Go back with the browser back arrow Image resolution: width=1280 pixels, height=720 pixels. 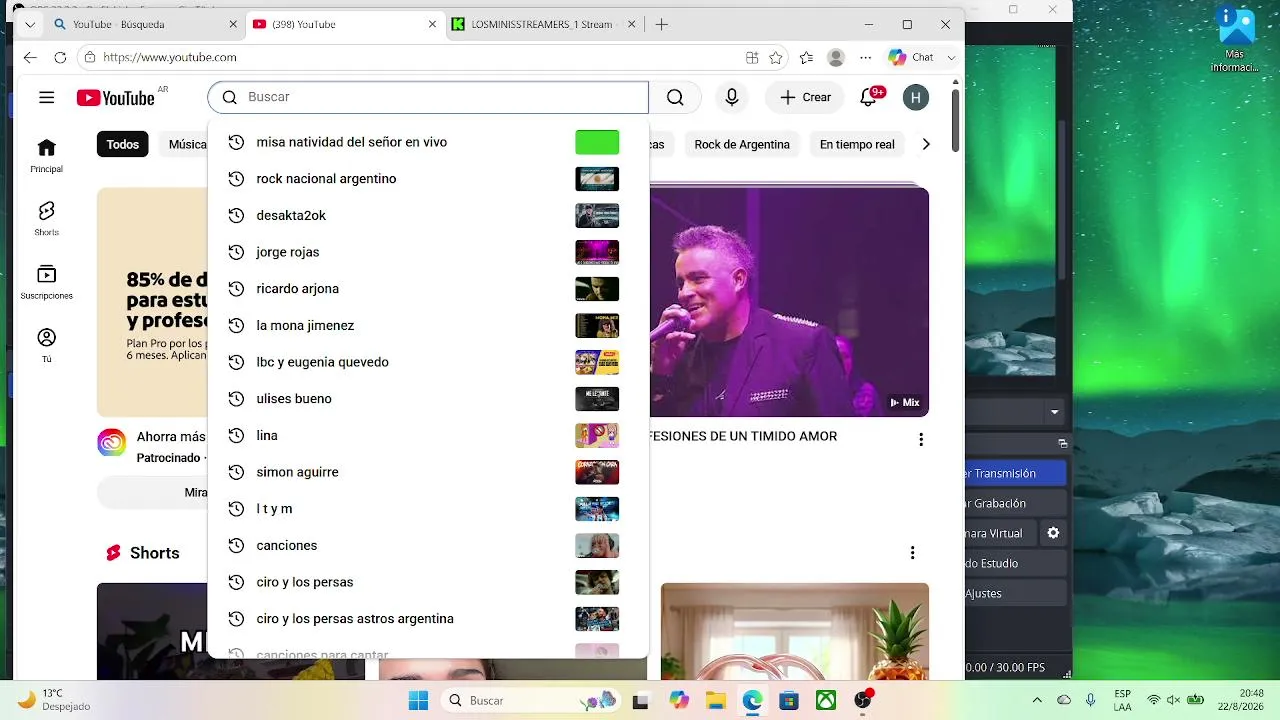point(30,57)
